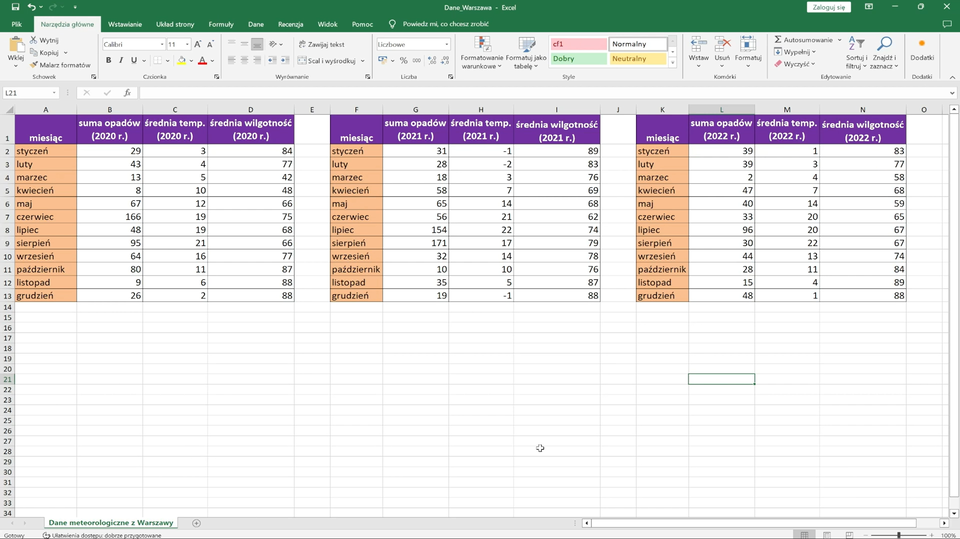Click the Autosumowanie sigma icon
The height and width of the screenshot is (539, 960).
(x=779, y=40)
